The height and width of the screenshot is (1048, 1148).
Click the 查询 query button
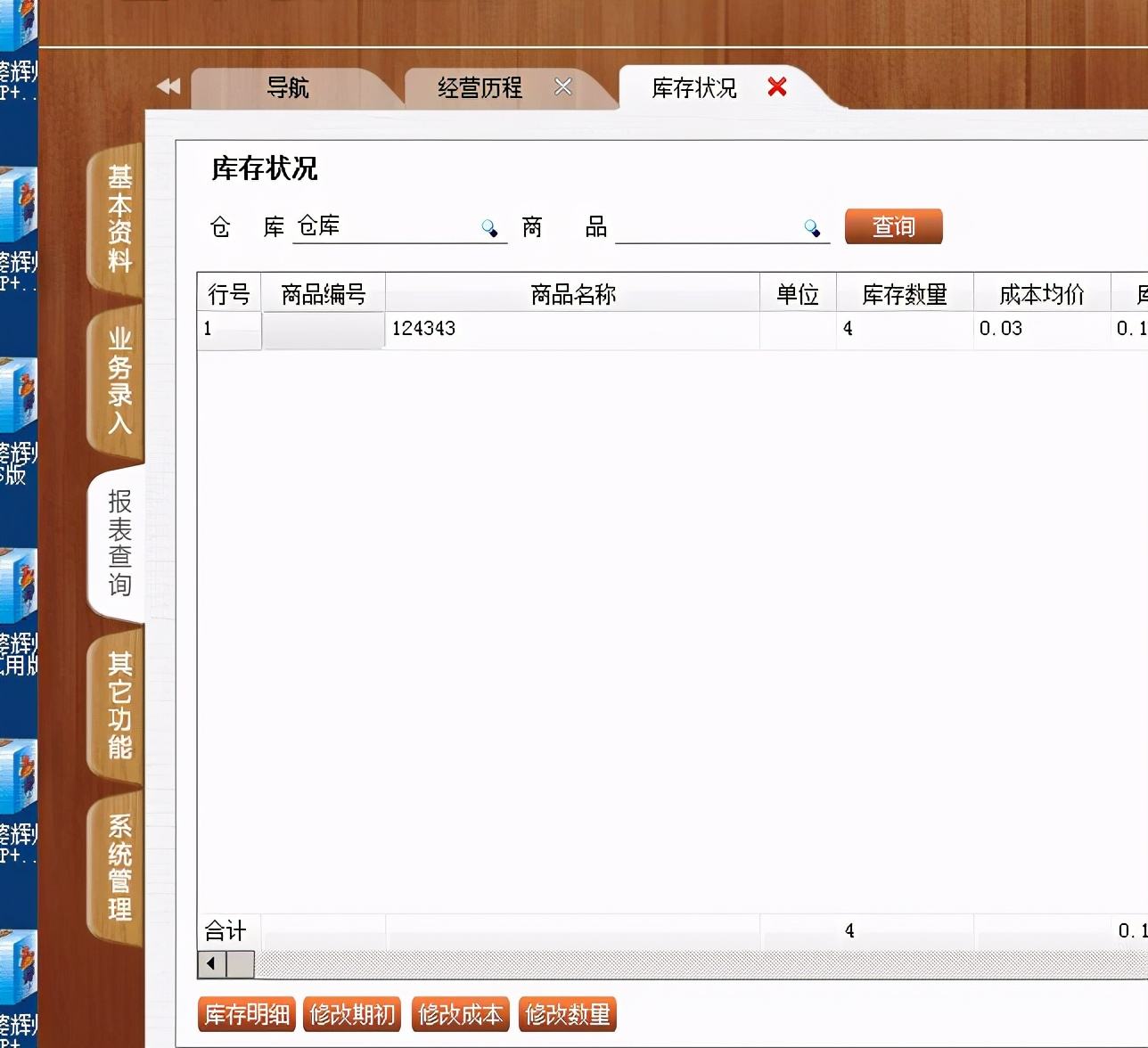click(893, 226)
